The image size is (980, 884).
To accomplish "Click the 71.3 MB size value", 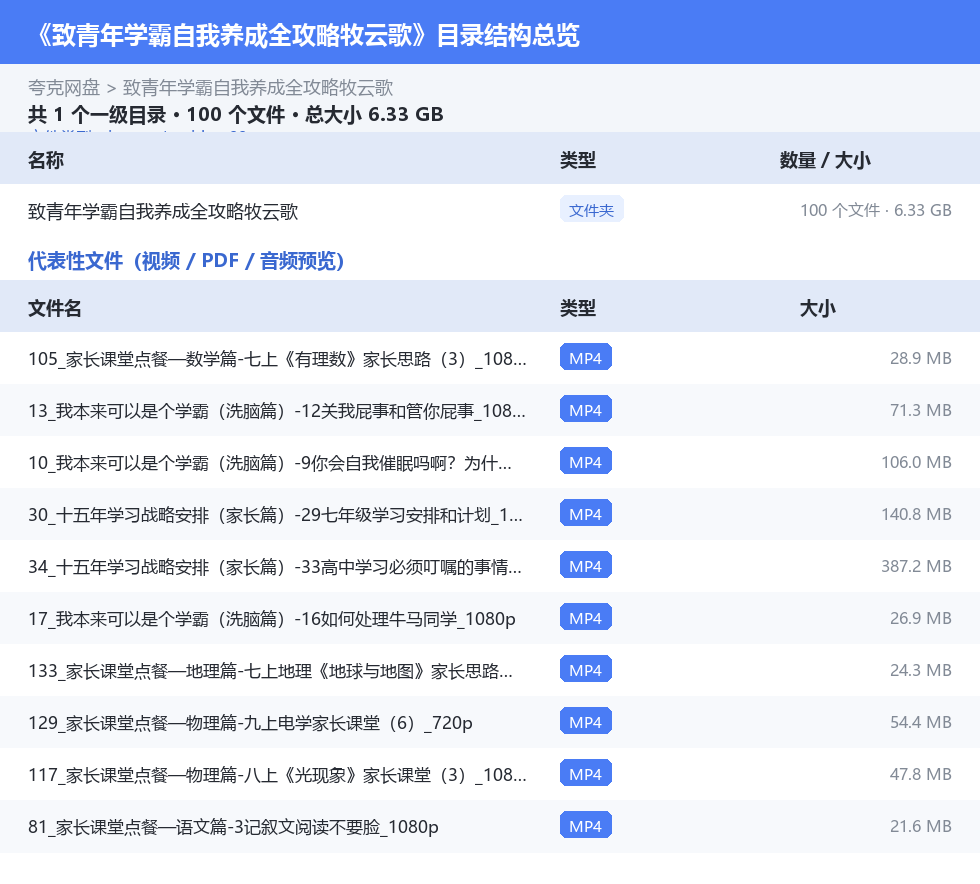I will (x=921, y=410).
